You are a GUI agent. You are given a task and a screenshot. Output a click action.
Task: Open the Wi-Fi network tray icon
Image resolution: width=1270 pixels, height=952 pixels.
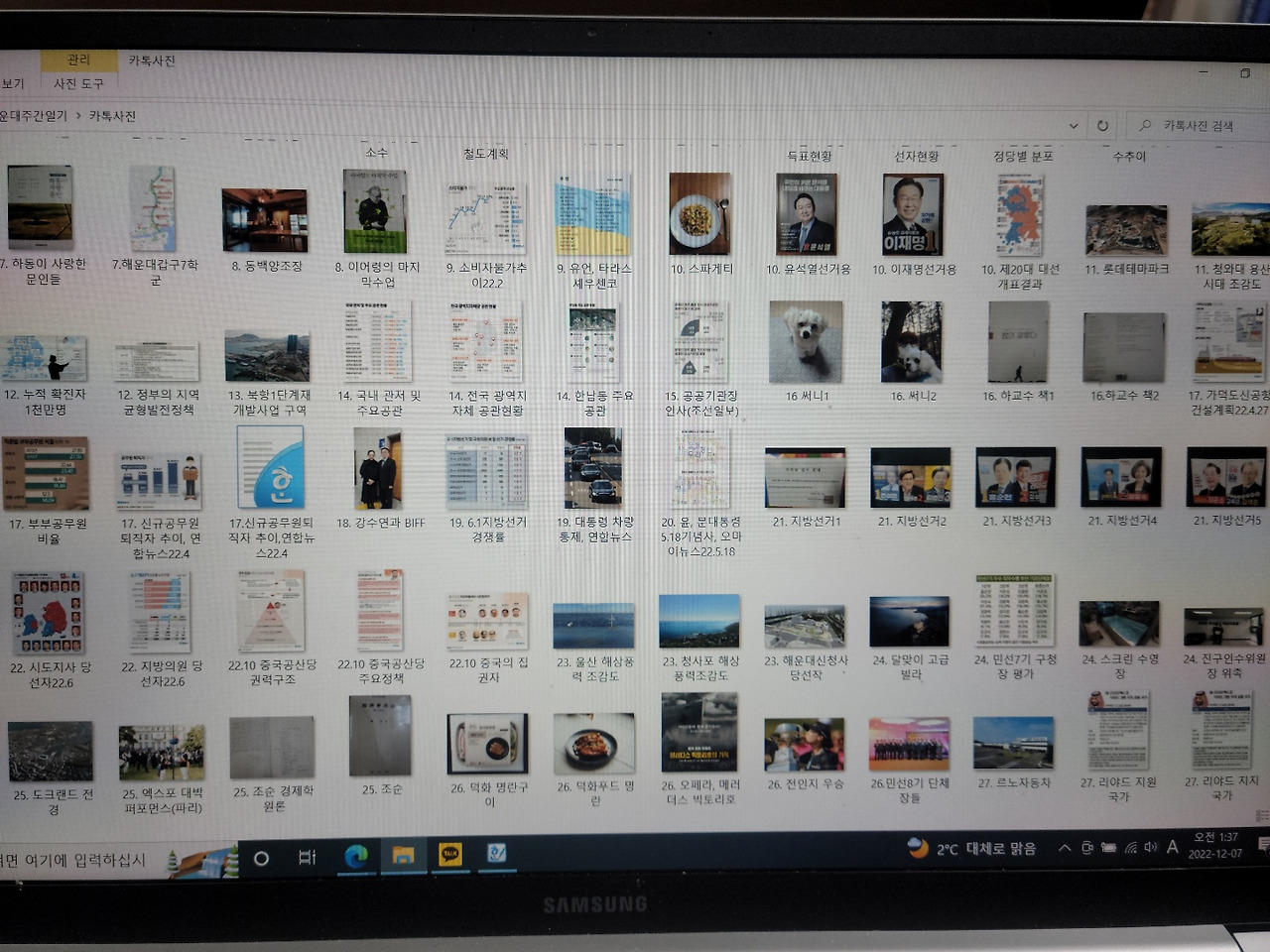[1130, 847]
